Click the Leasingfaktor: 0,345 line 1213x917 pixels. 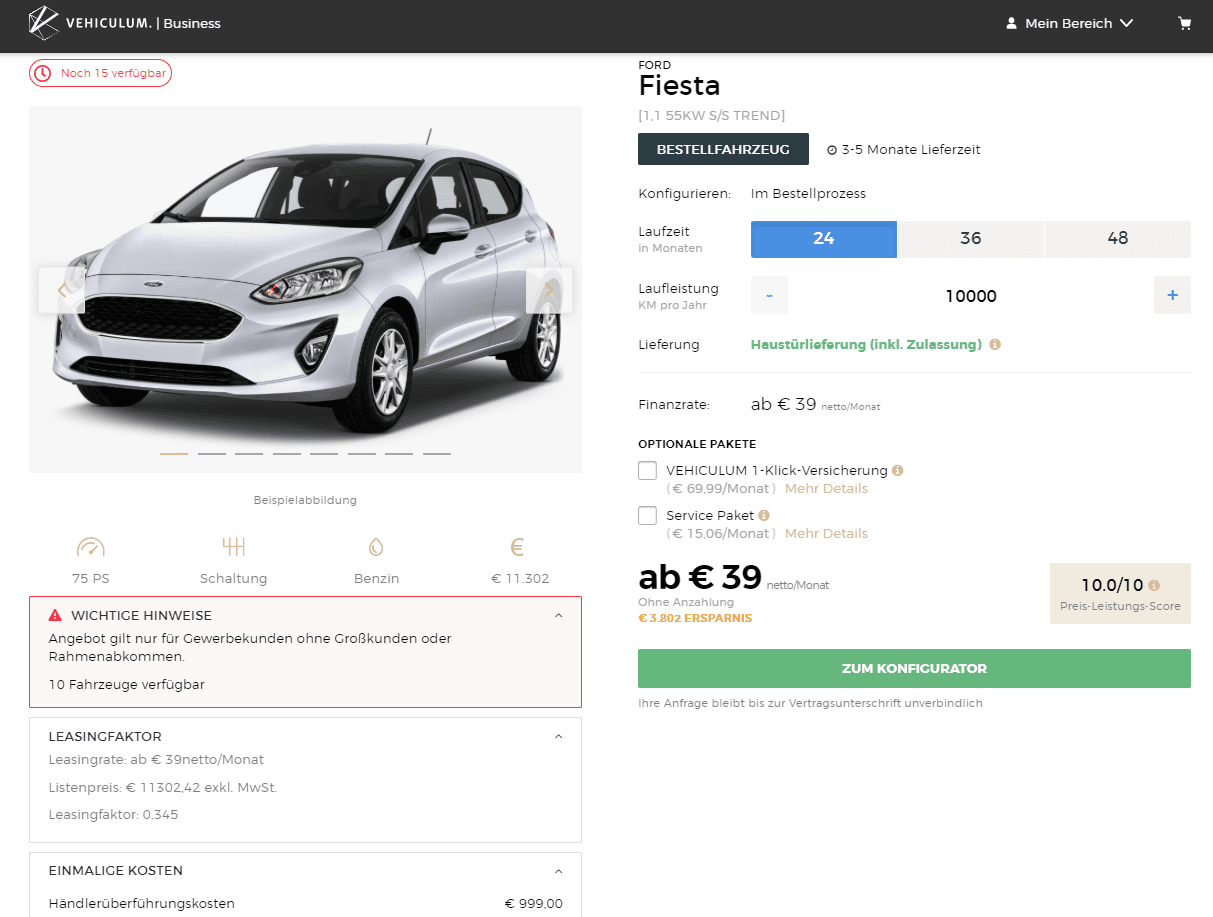[x=113, y=815]
